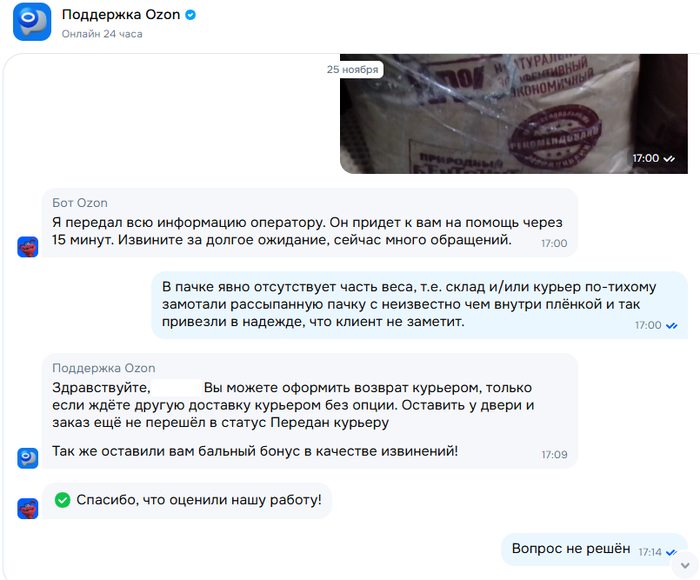Viewport: 700px width, 580px height.
Task: Open the sent photo of the damaged package
Action: pos(514,114)
